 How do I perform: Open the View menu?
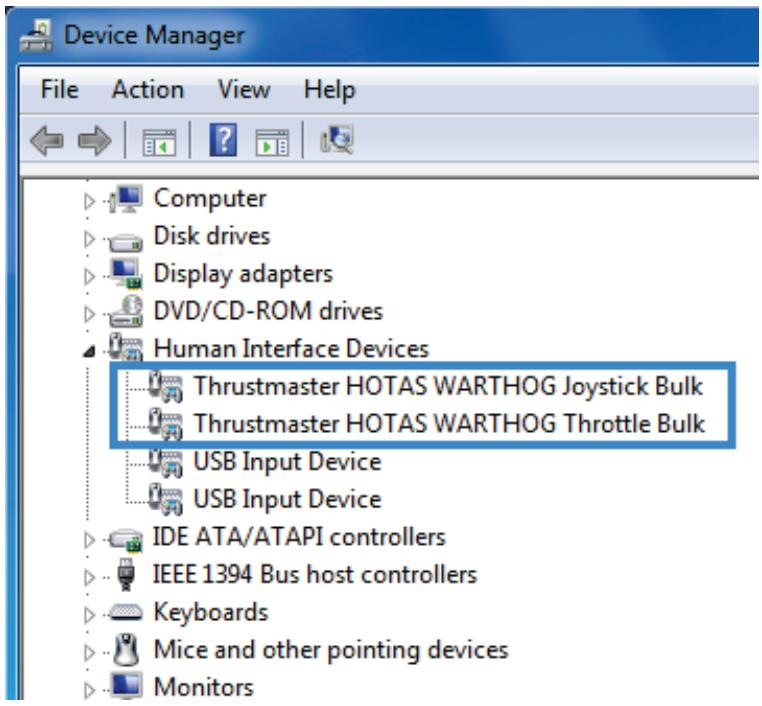pos(244,89)
